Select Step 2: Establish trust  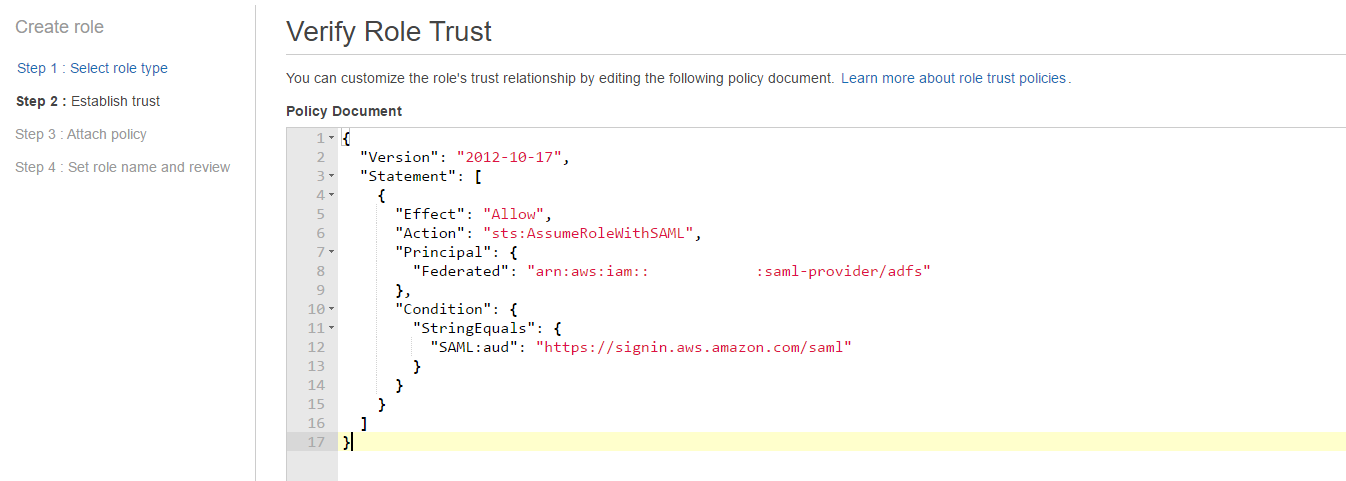88,101
